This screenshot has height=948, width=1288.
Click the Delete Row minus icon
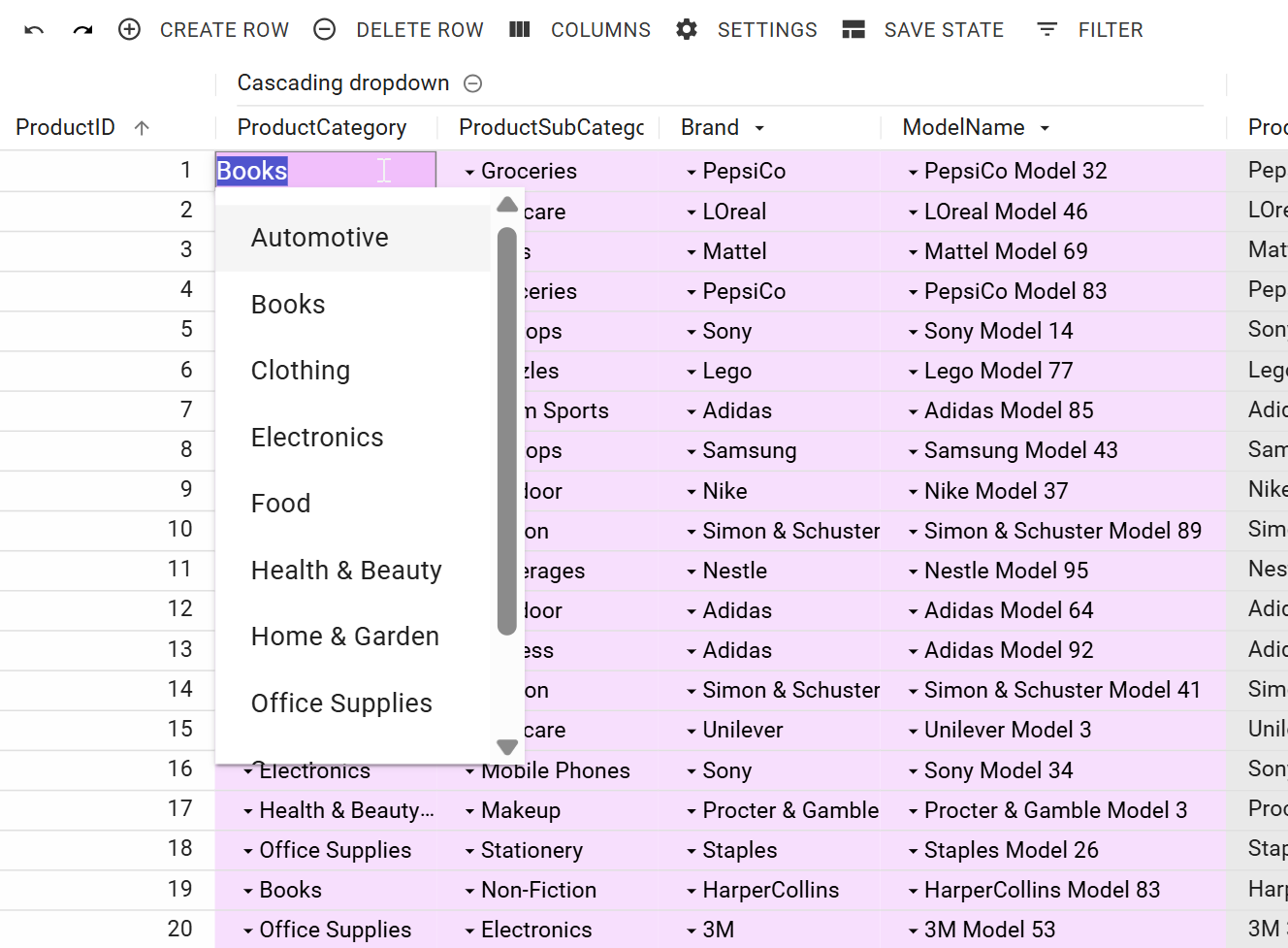pyautogui.click(x=325, y=30)
